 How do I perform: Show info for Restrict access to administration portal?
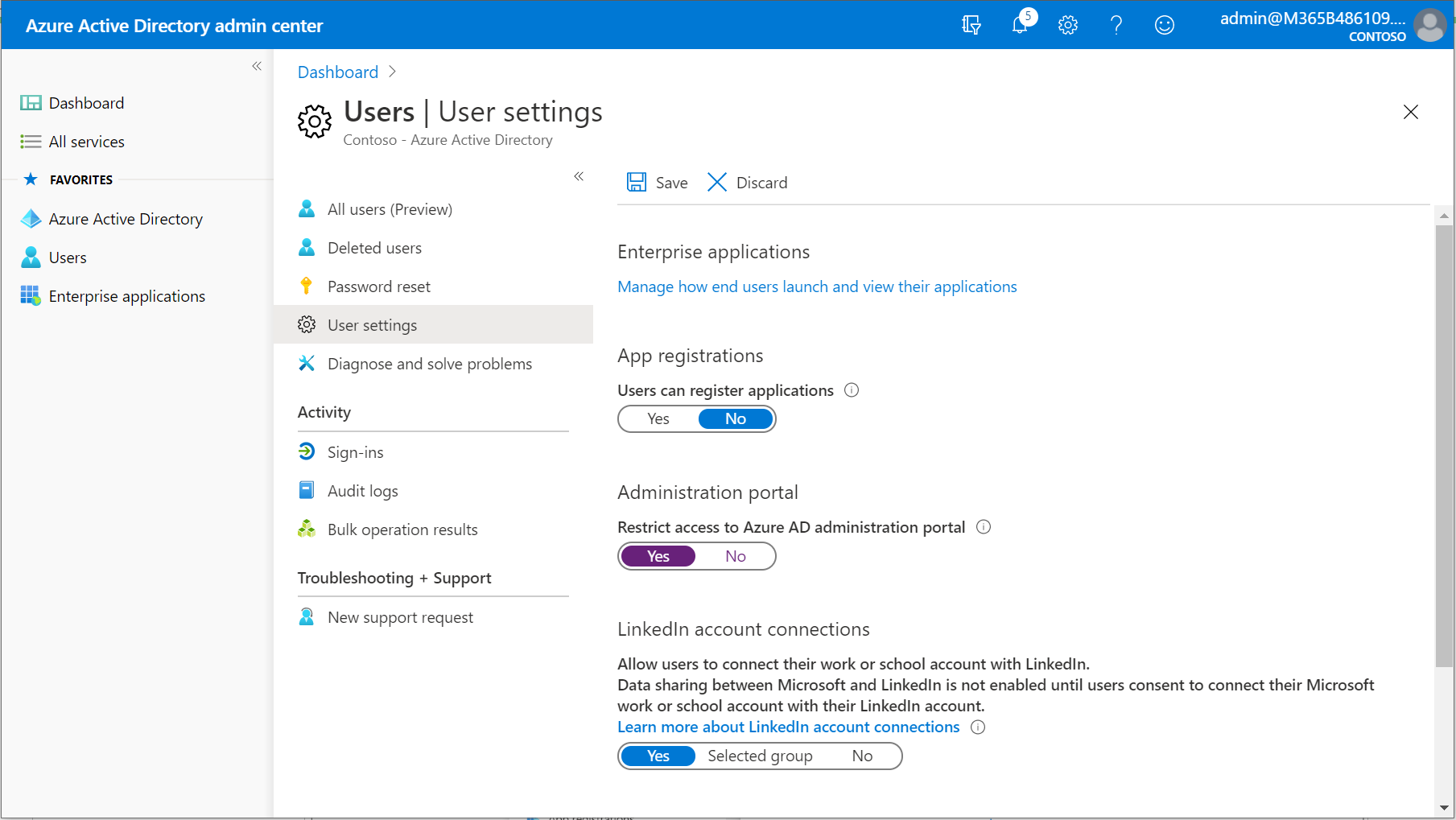[x=984, y=527]
